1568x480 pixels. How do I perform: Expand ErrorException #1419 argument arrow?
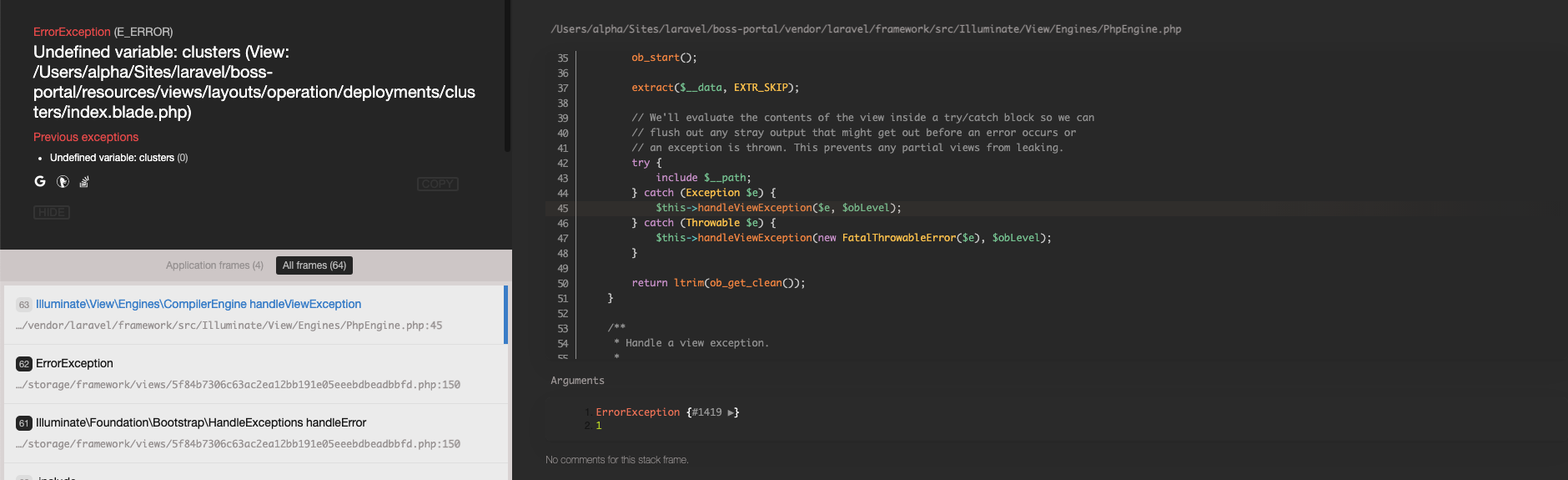point(731,412)
